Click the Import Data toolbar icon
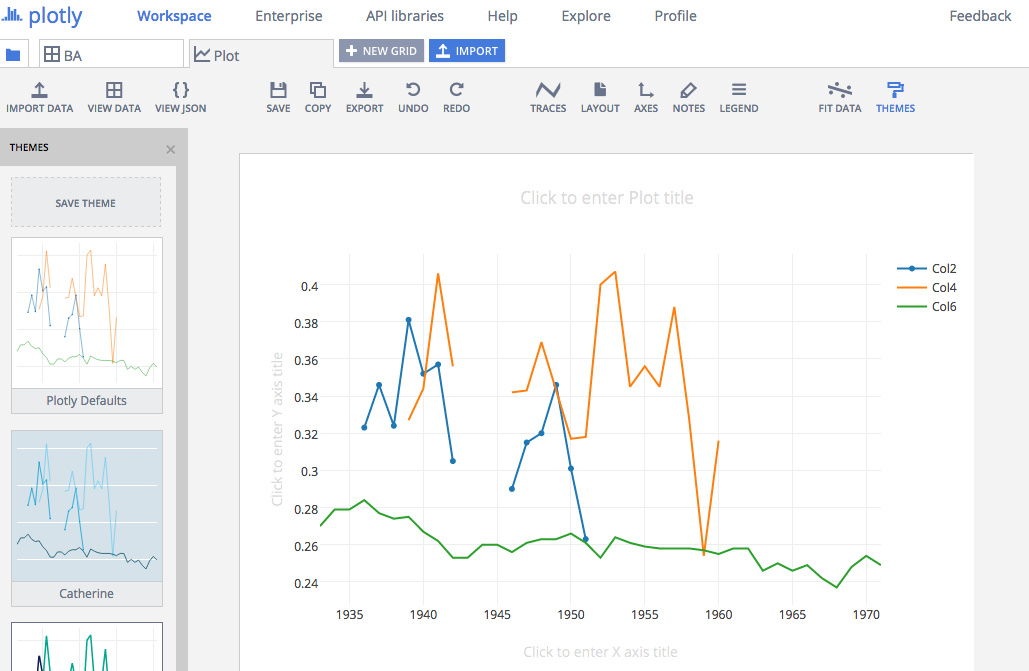Screen dimensions: 1029x671 [x=39, y=90]
